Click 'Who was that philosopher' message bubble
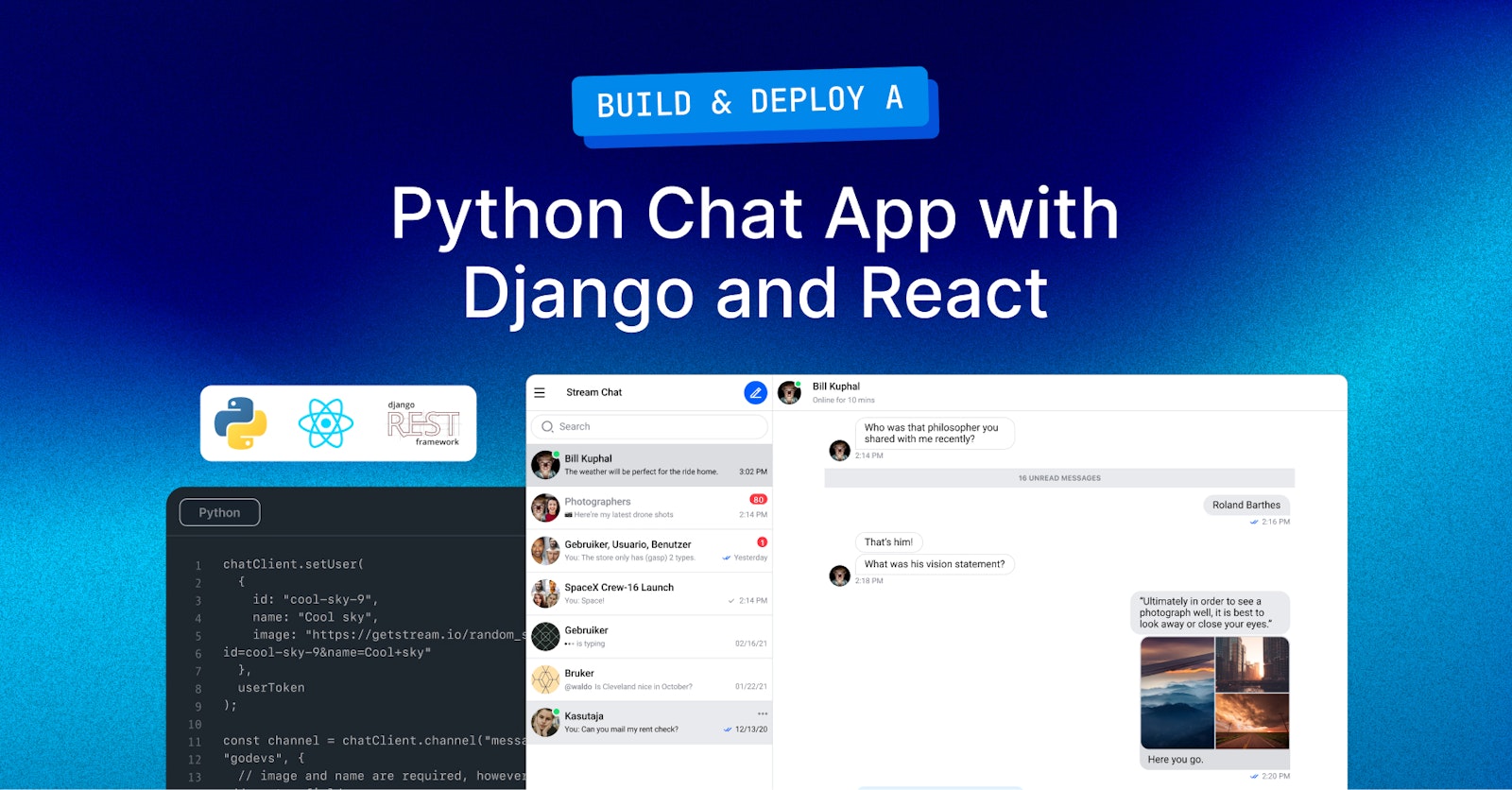 pyautogui.click(x=935, y=433)
